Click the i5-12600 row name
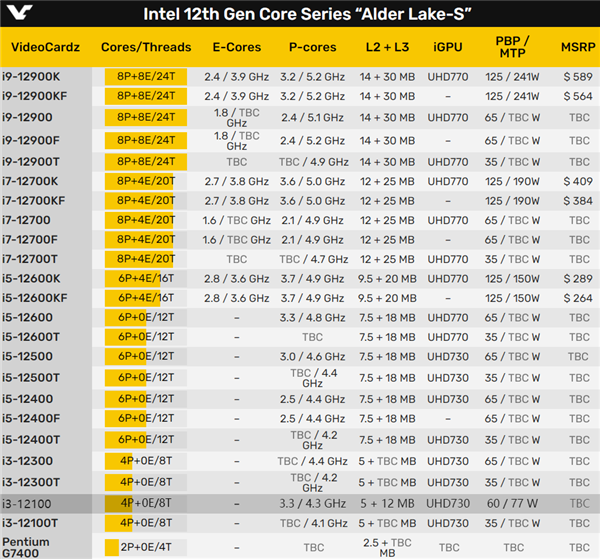Image resolution: width=600 pixels, height=559 pixels. [27, 318]
